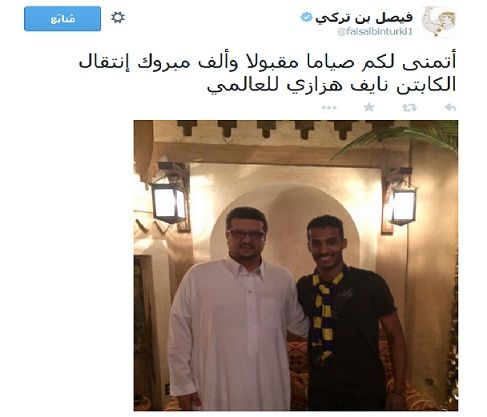Open the profile avatar picture

[438, 22]
